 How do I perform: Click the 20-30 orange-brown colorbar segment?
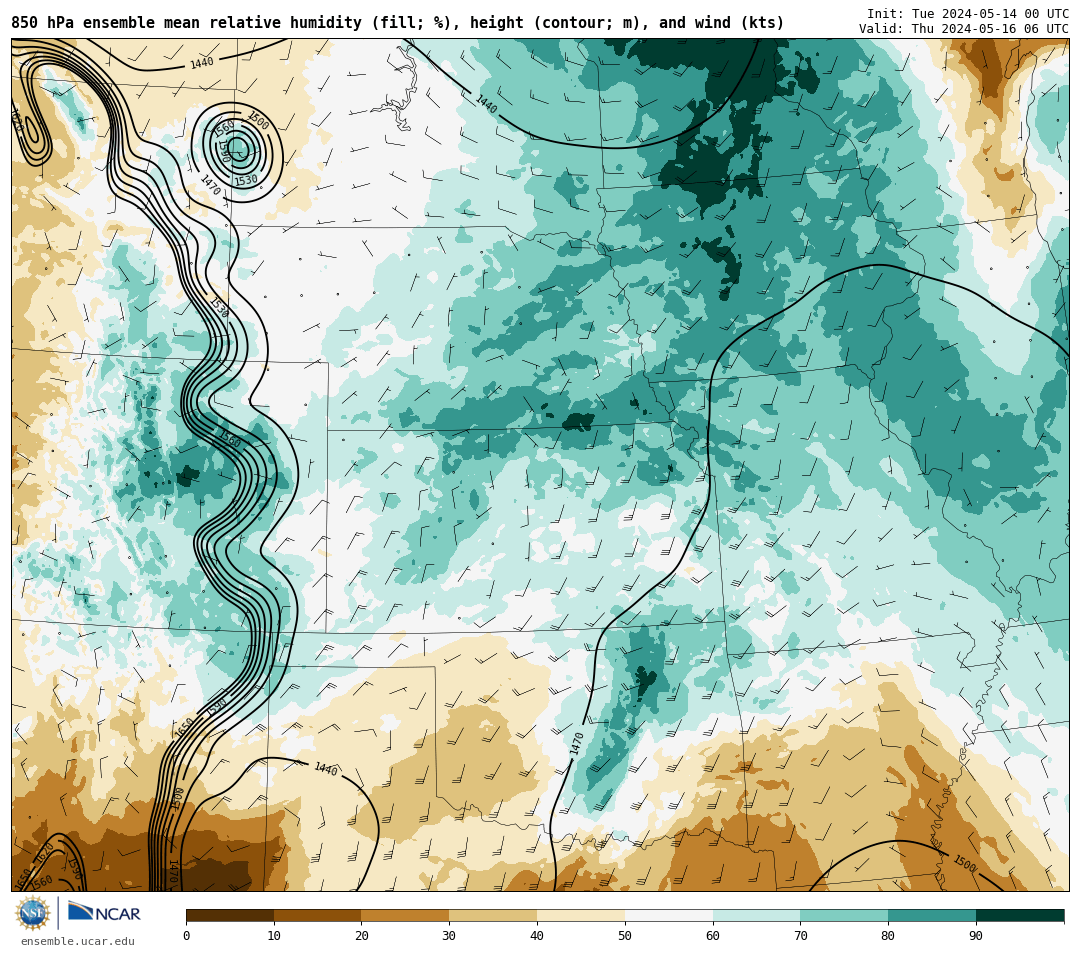[x=405, y=915]
